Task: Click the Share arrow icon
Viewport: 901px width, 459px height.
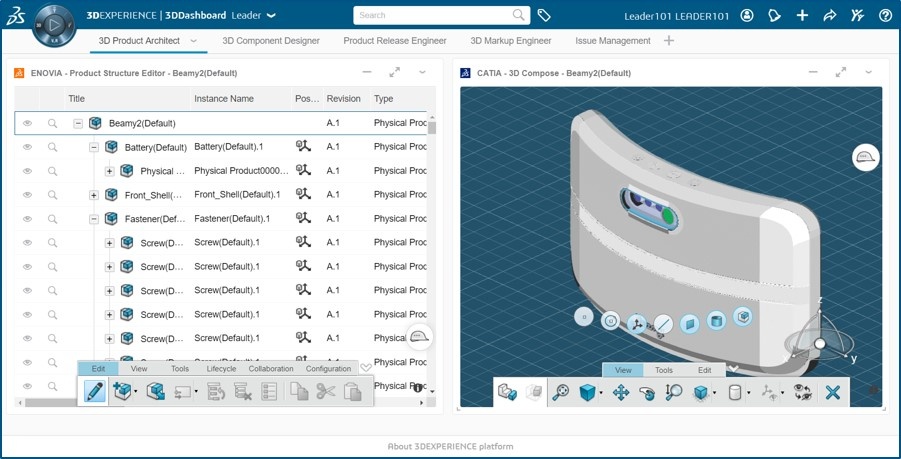Action: (830, 16)
